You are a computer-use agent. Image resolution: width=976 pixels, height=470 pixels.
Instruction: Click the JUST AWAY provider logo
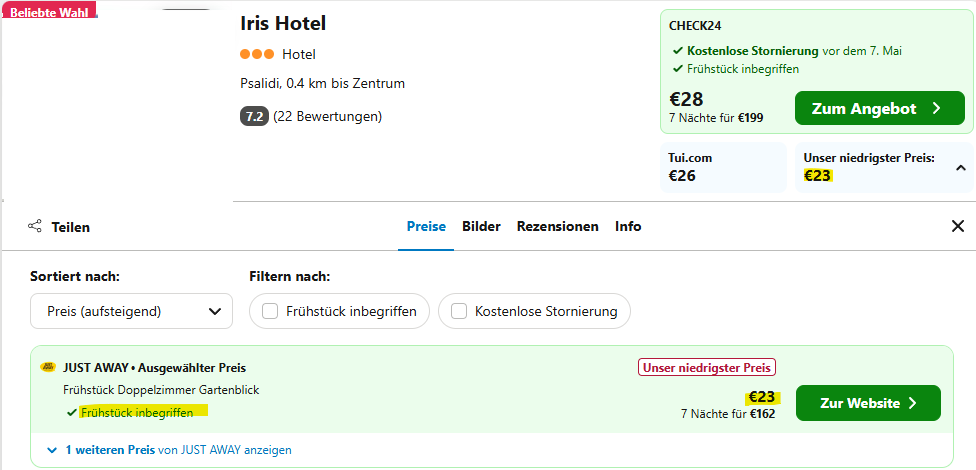pos(48,367)
